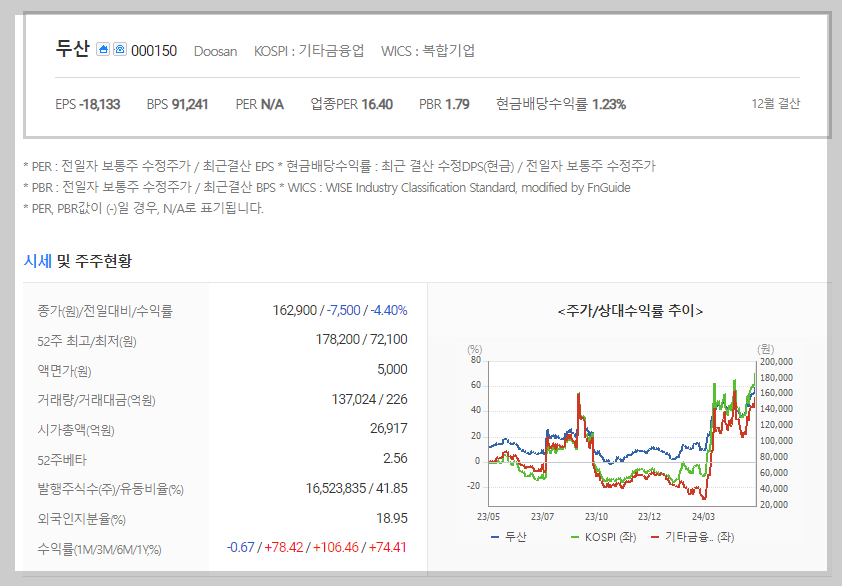Click the returns row starting with -0.67
Viewport: 842px width, 586px height.
coord(317,547)
